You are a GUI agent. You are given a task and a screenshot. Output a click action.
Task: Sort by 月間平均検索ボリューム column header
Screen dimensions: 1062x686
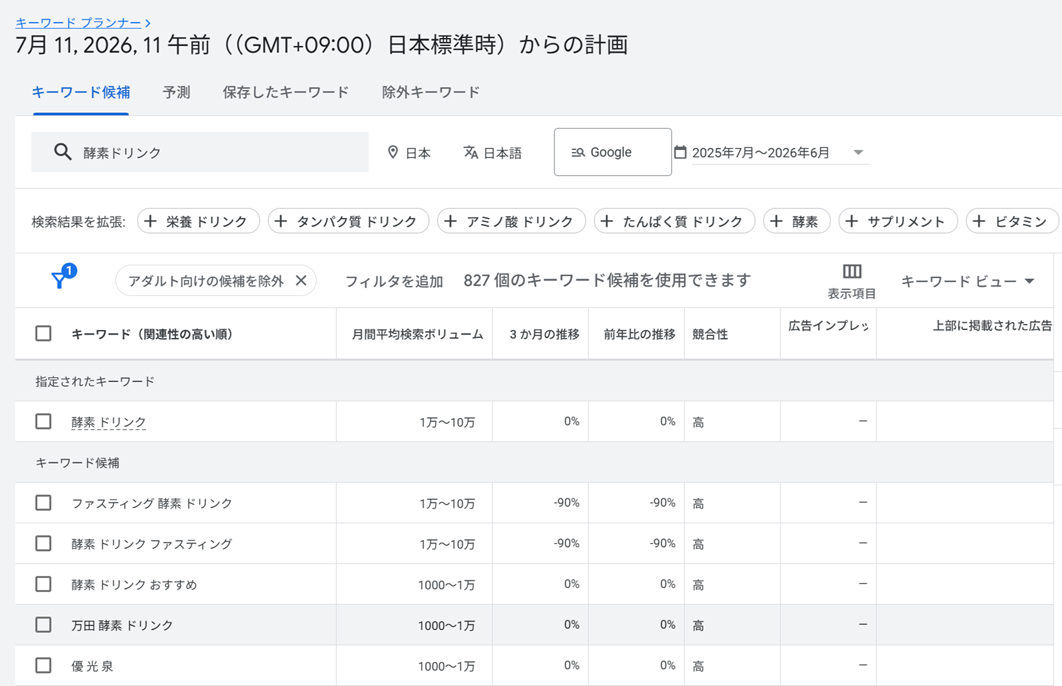(x=417, y=334)
